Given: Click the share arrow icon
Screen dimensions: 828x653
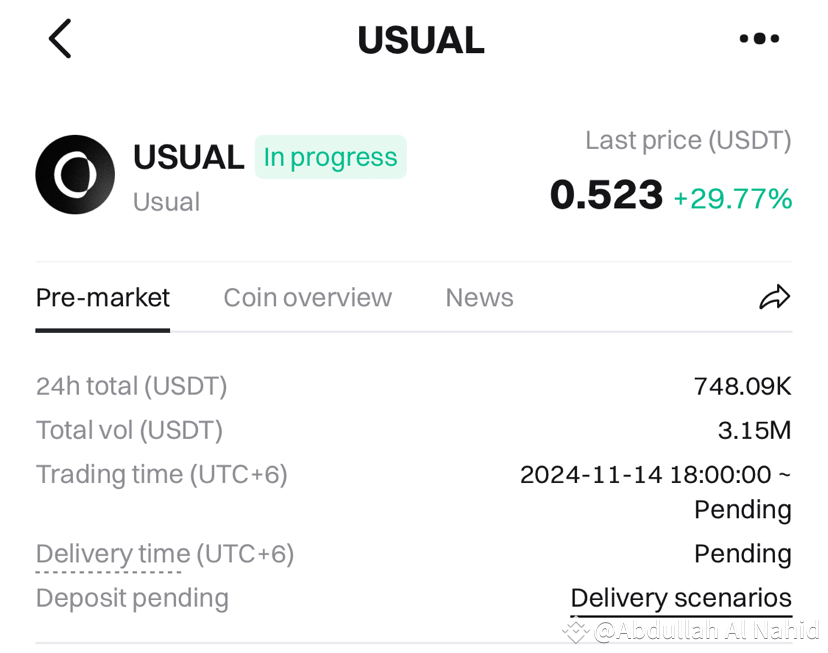Looking at the screenshot, I should pyautogui.click(x=774, y=297).
